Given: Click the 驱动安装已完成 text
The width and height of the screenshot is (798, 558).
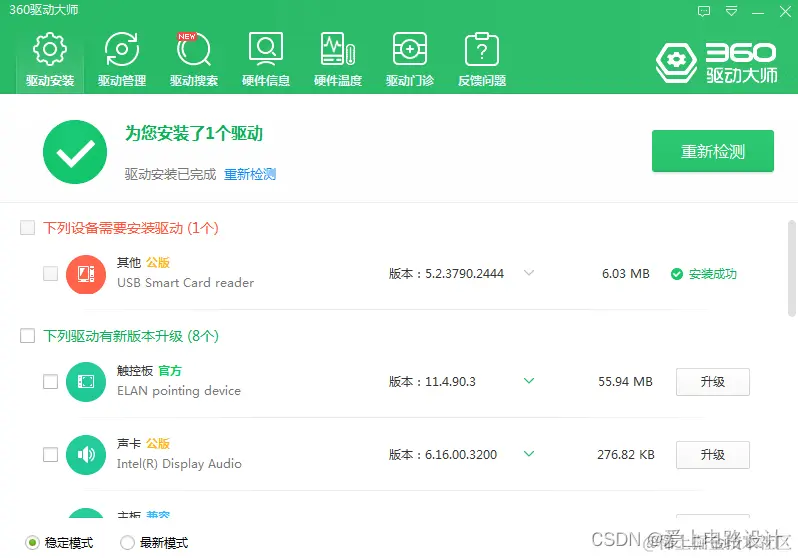Looking at the screenshot, I should tap(170, 174).
